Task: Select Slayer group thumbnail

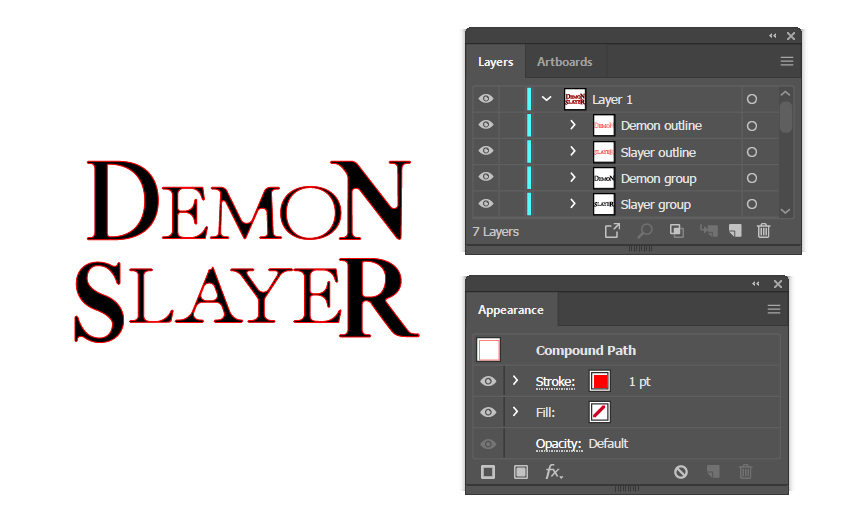Action: (603, 204)
